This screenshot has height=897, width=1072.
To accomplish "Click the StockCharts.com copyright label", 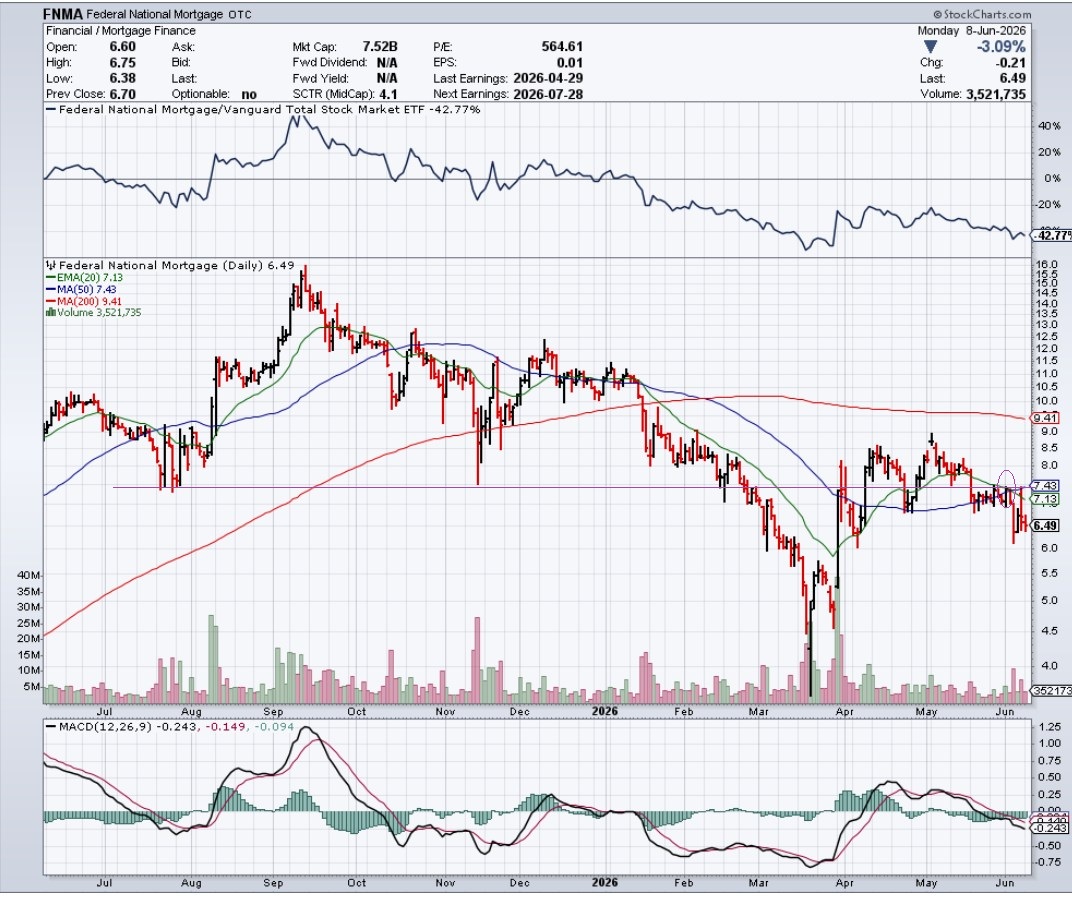I will click(x=980, y=14).
